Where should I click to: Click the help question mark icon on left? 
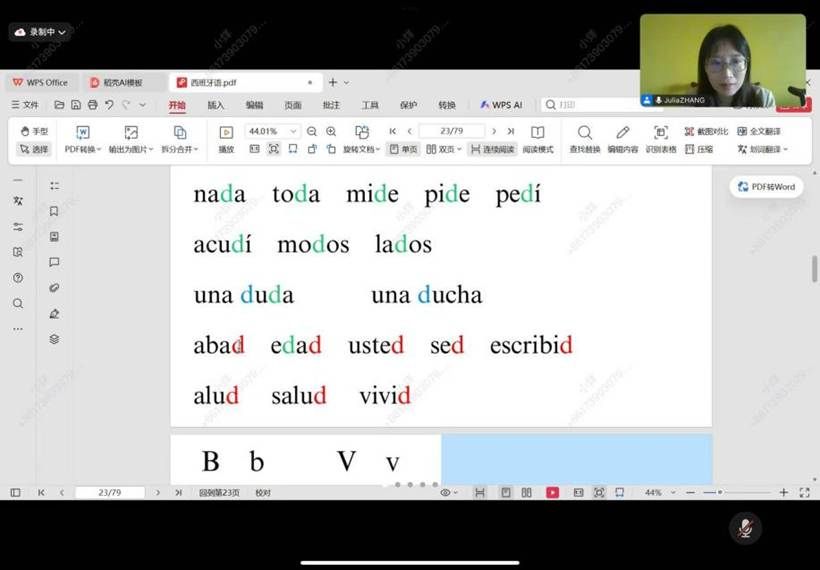18,278
